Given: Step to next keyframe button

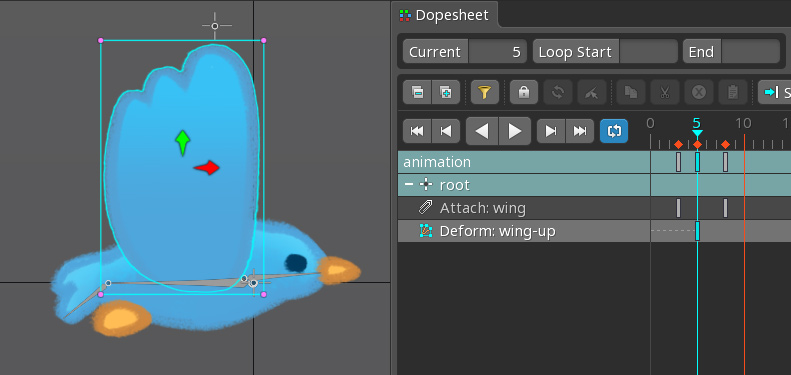Looking at the screenshot, I should (551, 131).
